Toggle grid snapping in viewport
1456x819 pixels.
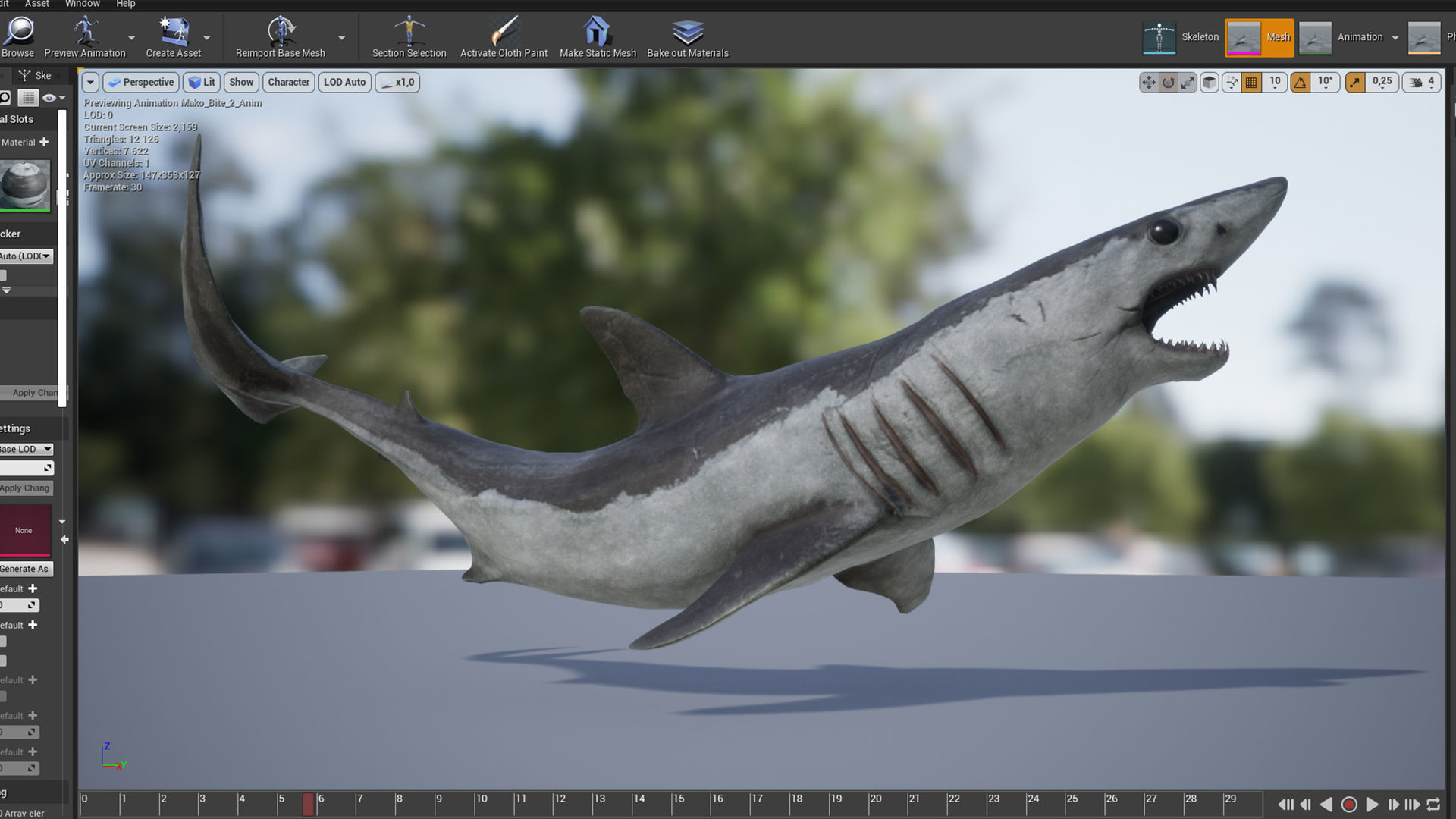[x=1251, y=83]
